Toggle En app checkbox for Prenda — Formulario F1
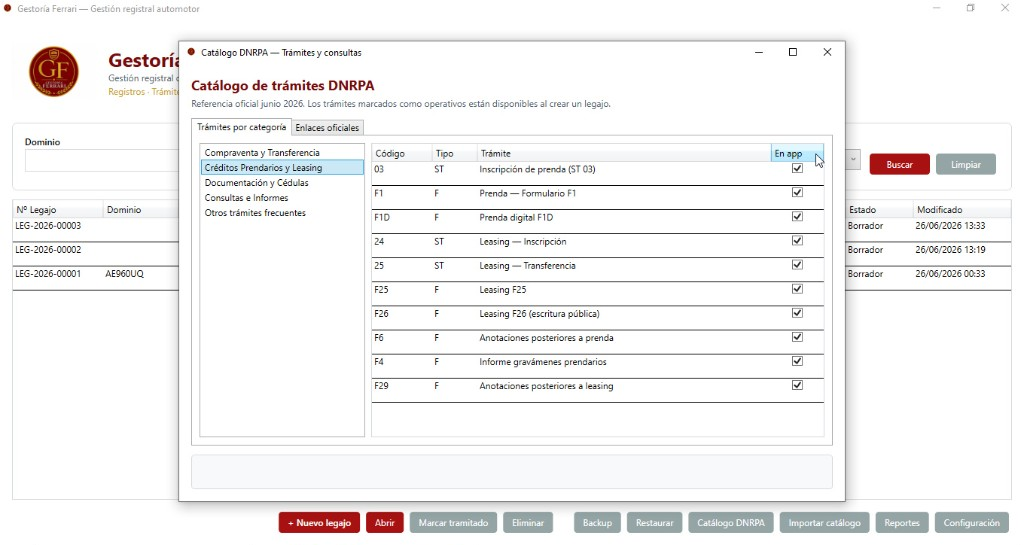 click(797, 193)
